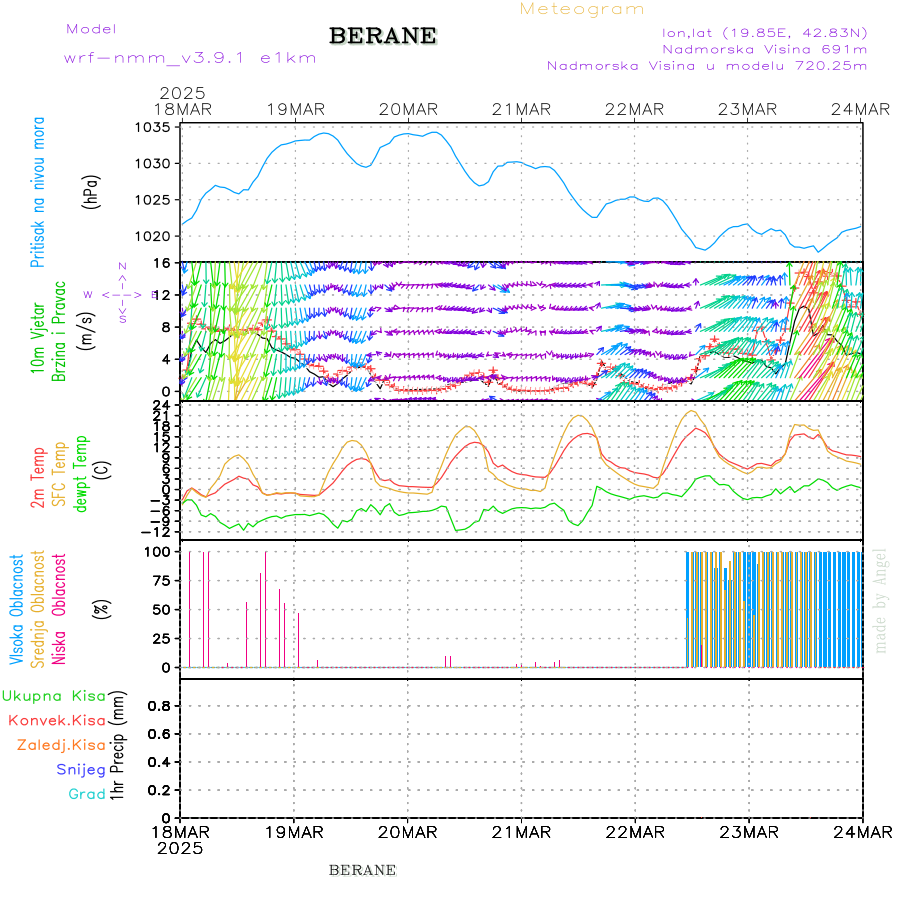Select the 16 tick on the wind speed axis

tap(162, 263)
